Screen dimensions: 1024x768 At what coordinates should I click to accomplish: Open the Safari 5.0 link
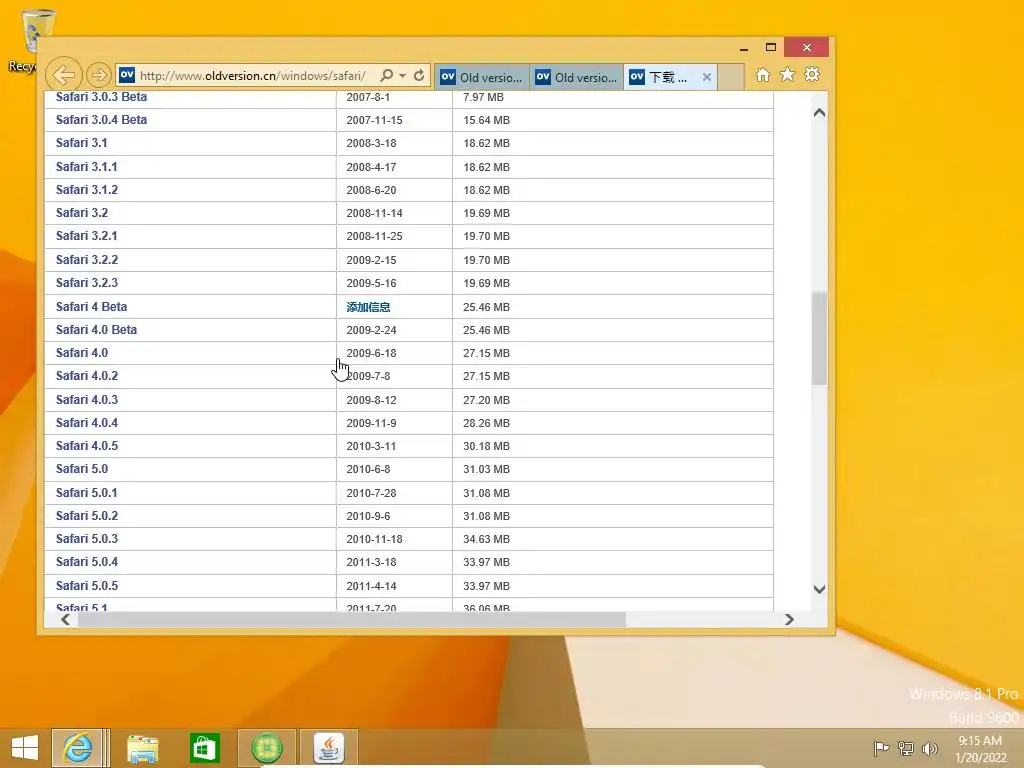point(82,469)
